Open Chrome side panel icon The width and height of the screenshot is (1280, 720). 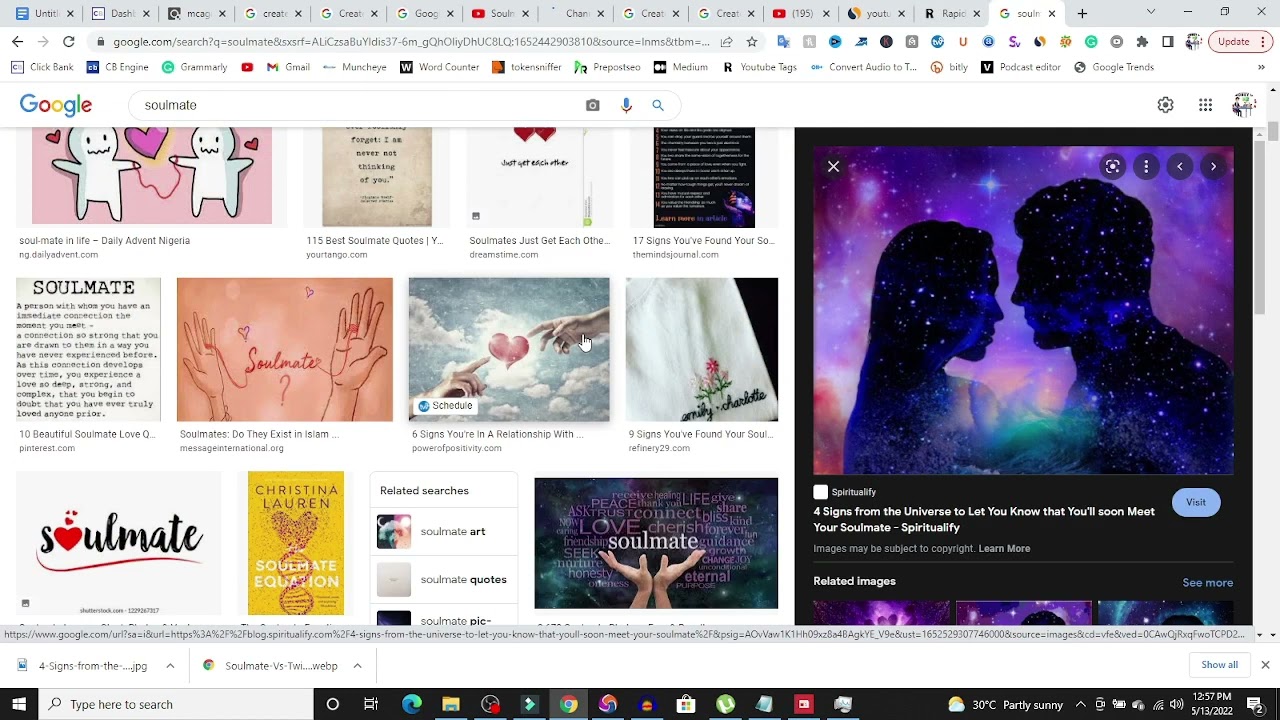point(1168,42)
